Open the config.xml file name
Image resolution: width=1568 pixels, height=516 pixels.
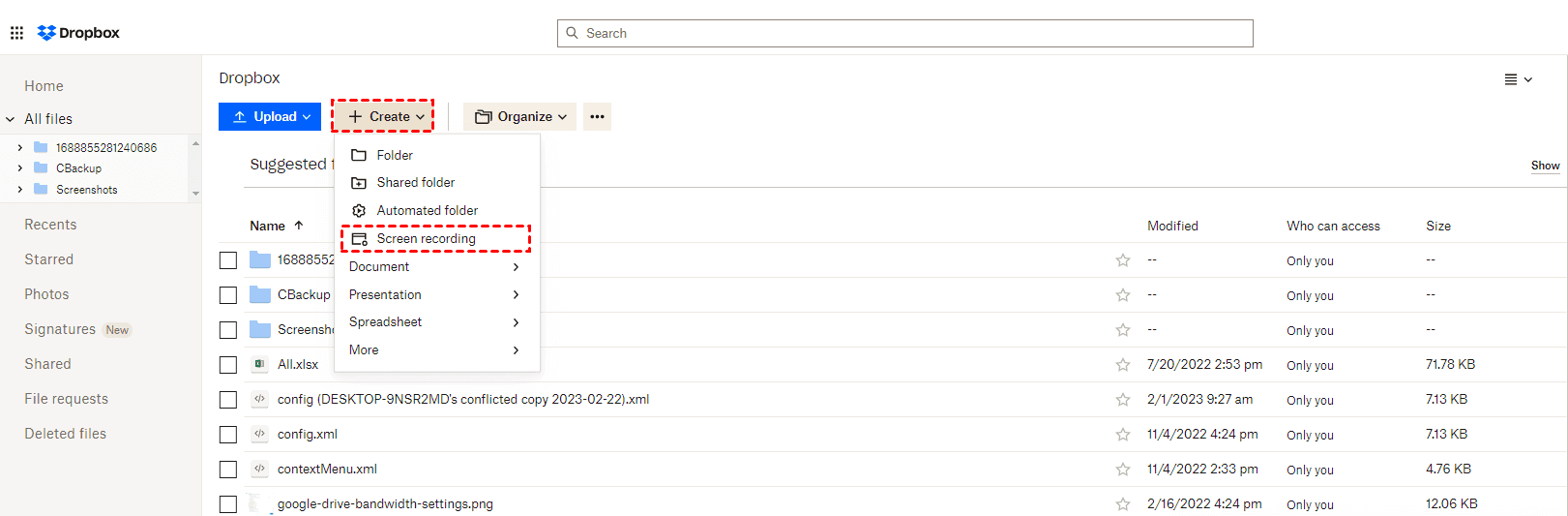[308, 435]
